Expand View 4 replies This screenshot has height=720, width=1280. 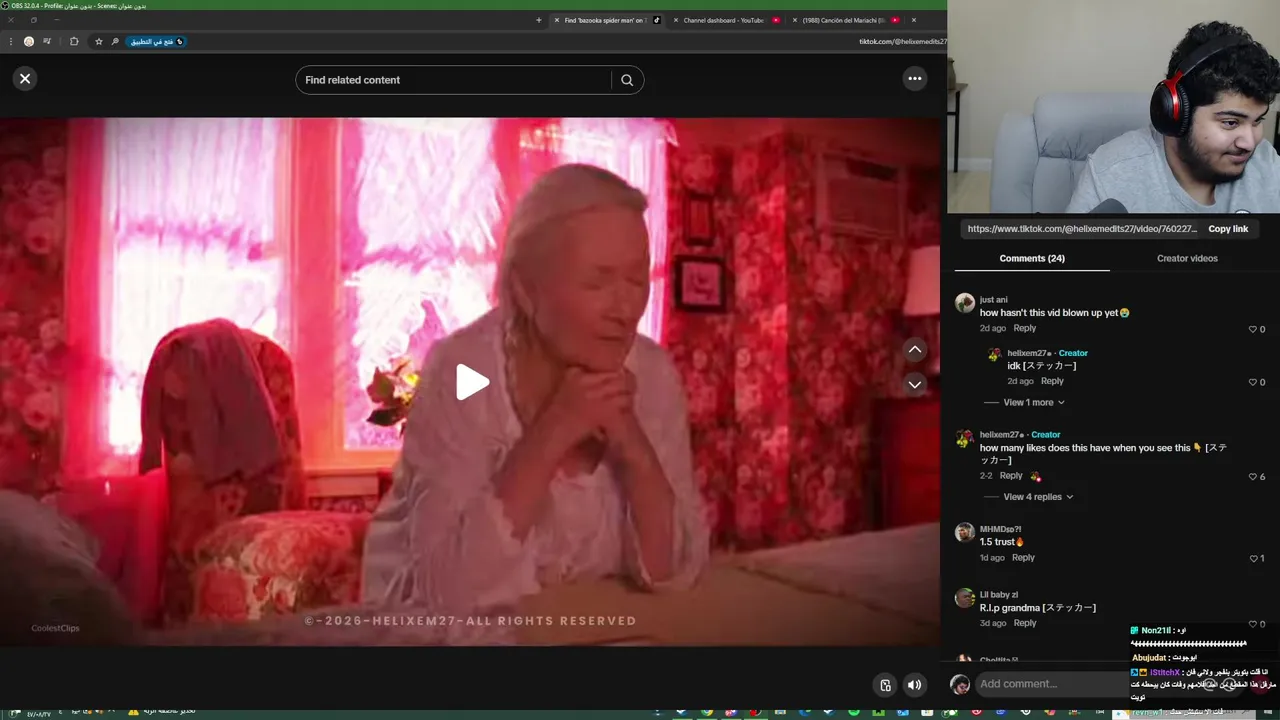click(1038, 497)
